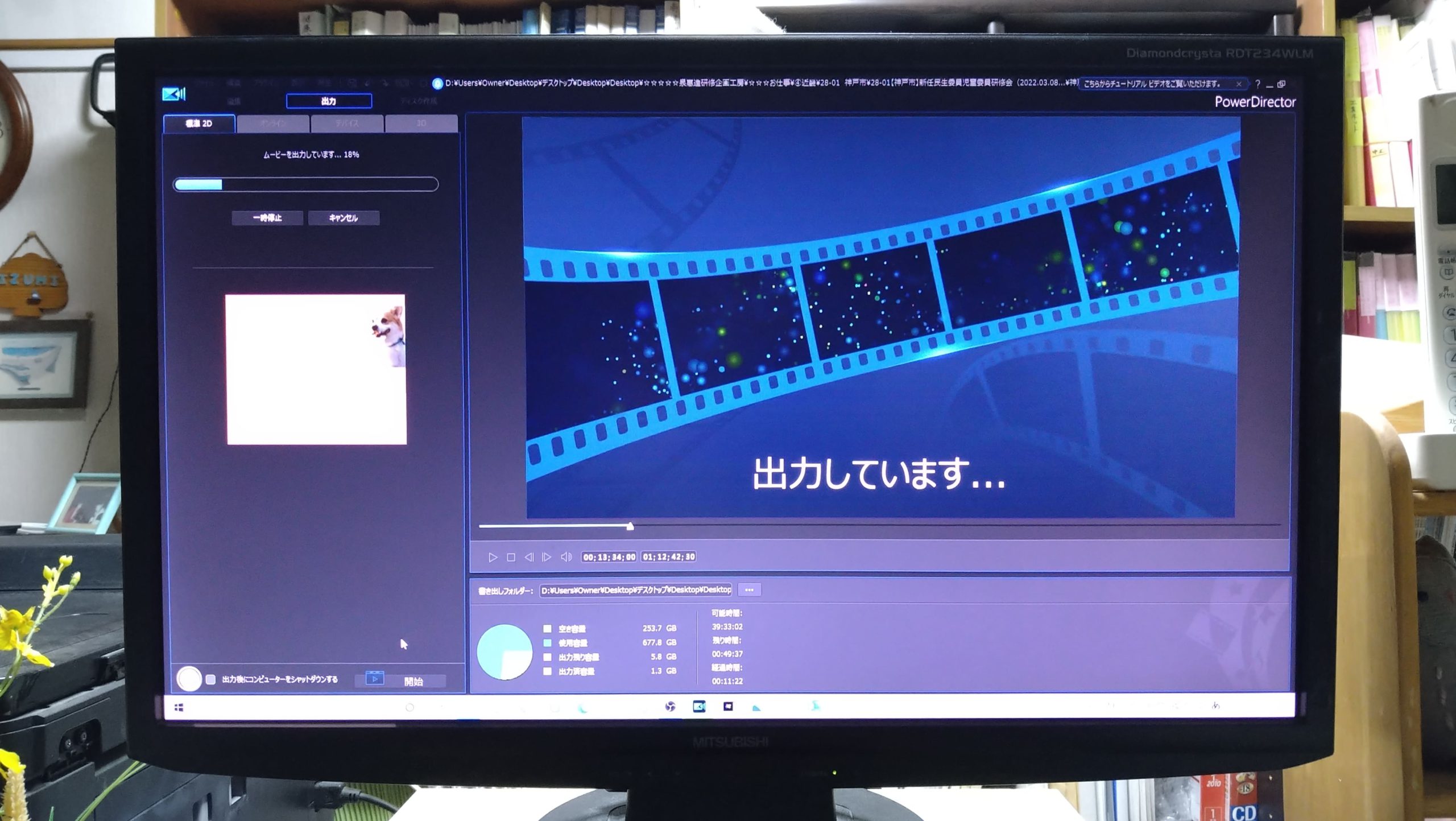
Task: Click the PowerDirector logo icon
Action: [x=173, y=93]
